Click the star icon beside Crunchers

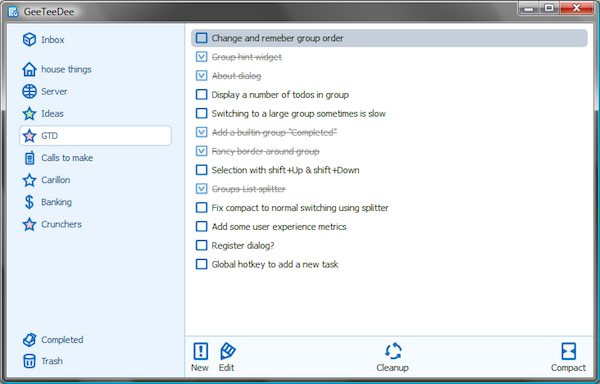[x=29, y=224]
